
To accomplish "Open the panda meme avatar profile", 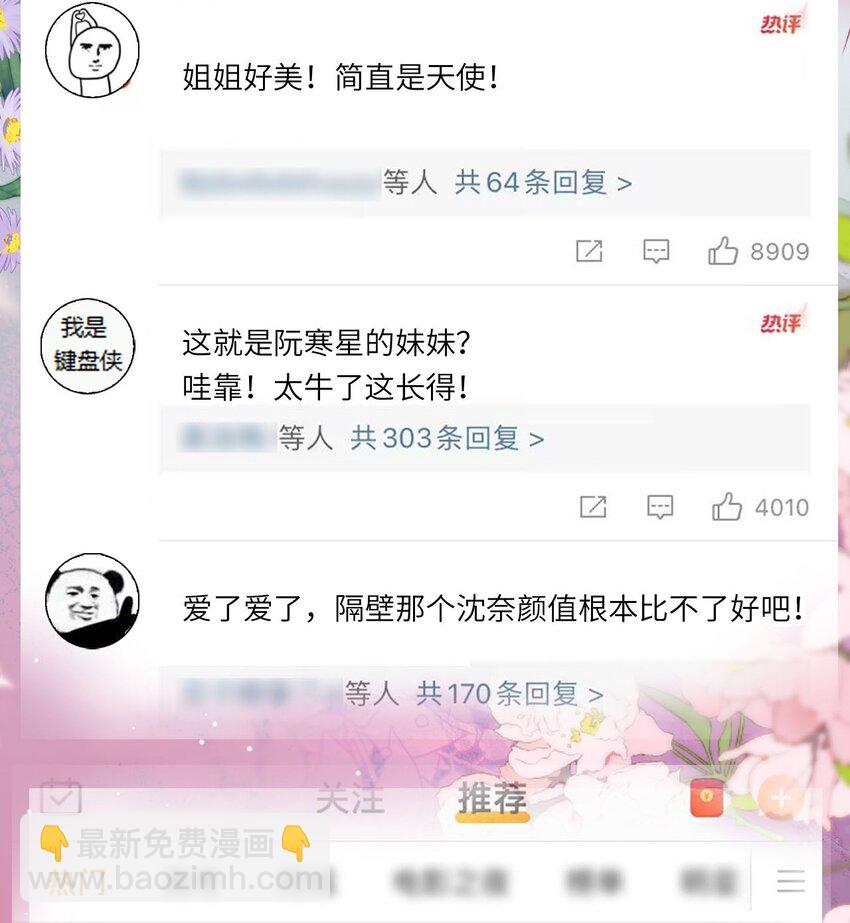I will click(92, 600).
